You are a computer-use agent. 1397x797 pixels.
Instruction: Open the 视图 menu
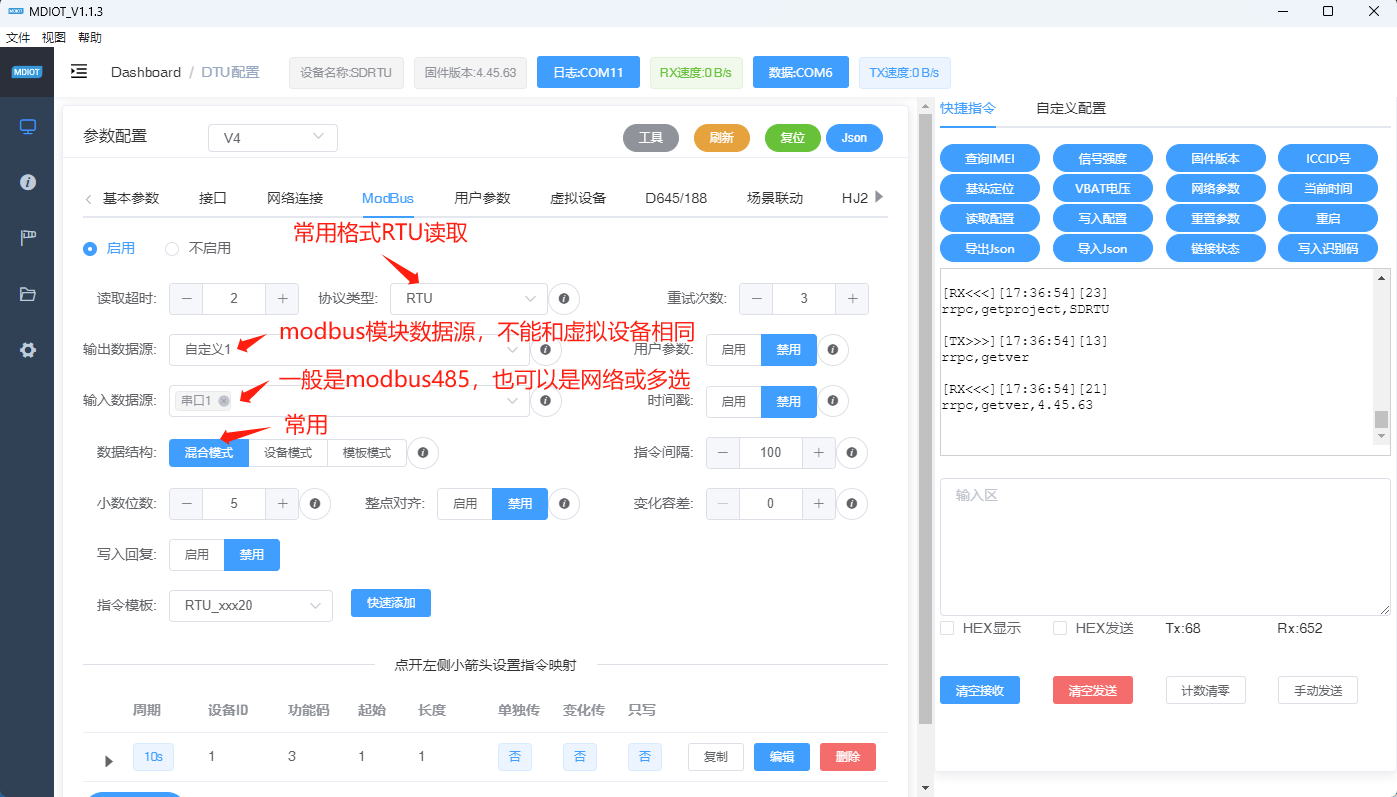coord(51,37)
